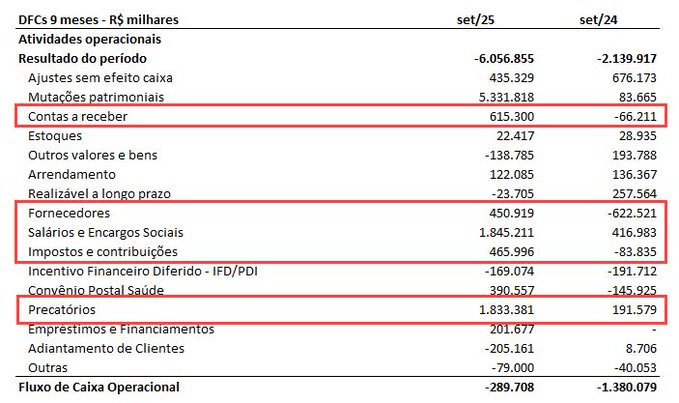Select the 'Fluxo de Caixa Operacional' total row
Screen dimensions: 679x403
click(x=100, y=387)
